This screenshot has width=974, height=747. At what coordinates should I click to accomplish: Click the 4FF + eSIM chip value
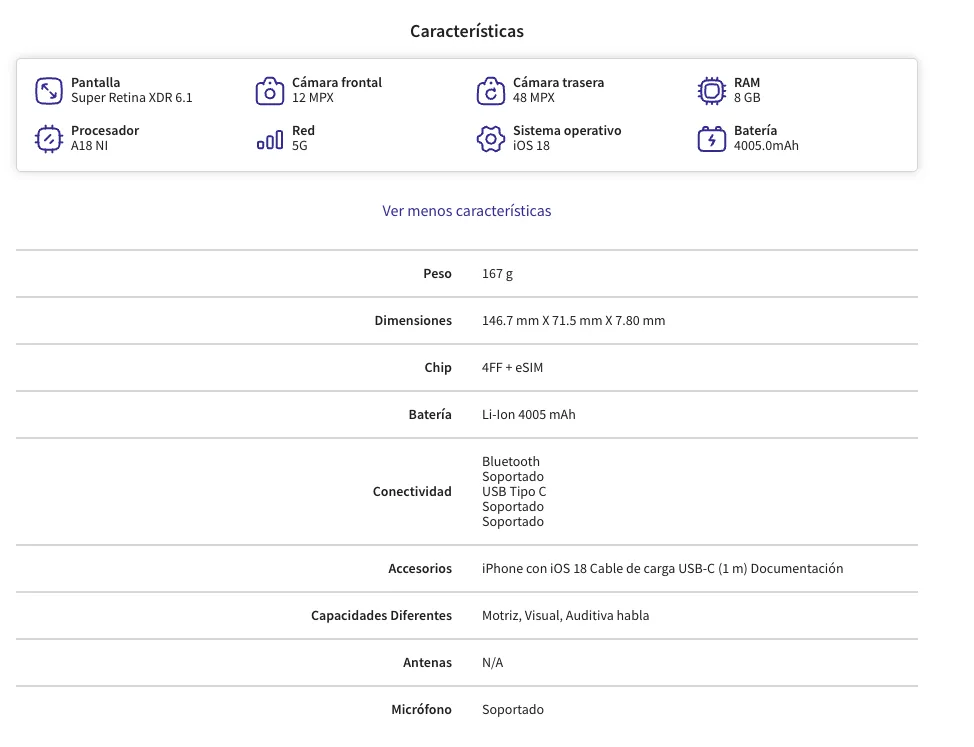coord(512,368)
